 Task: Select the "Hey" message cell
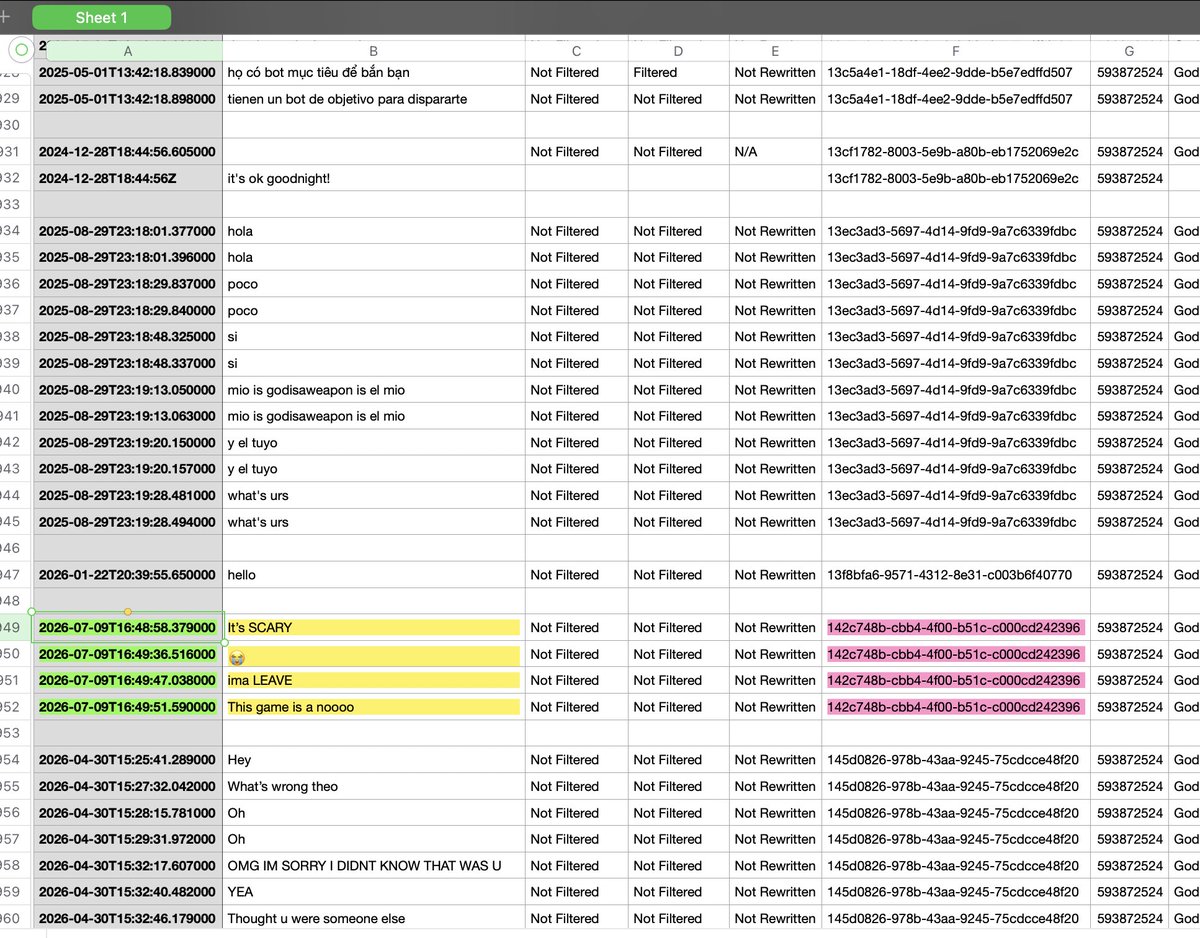tap(374, 760)
